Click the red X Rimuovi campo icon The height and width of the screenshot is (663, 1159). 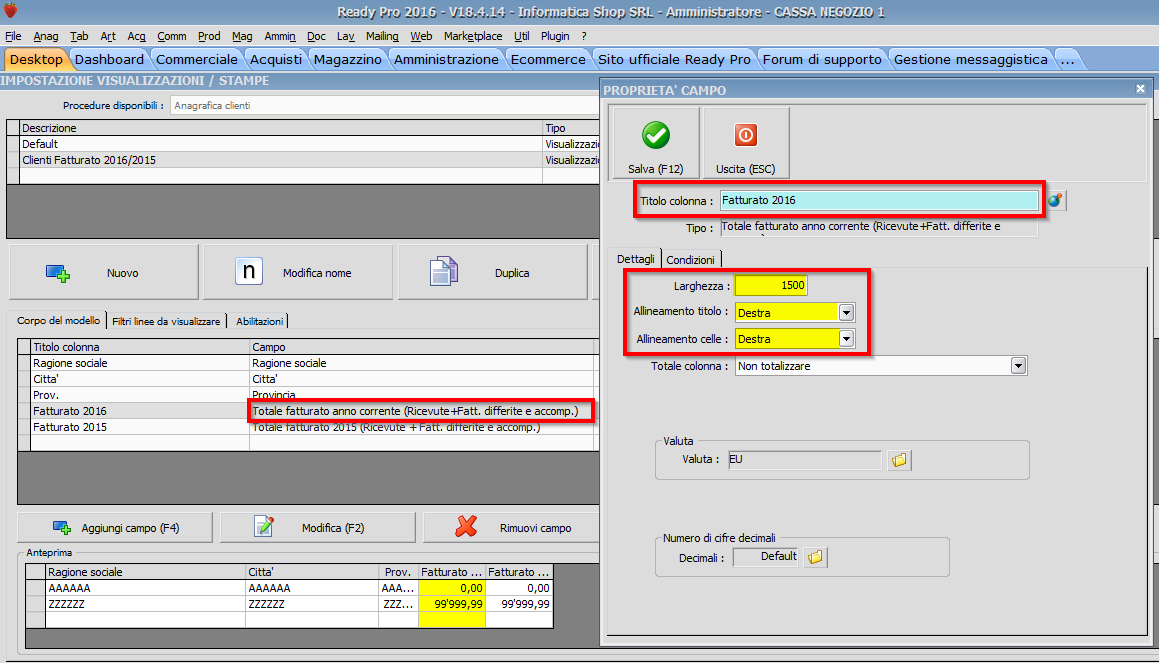[x=466, y=526]
